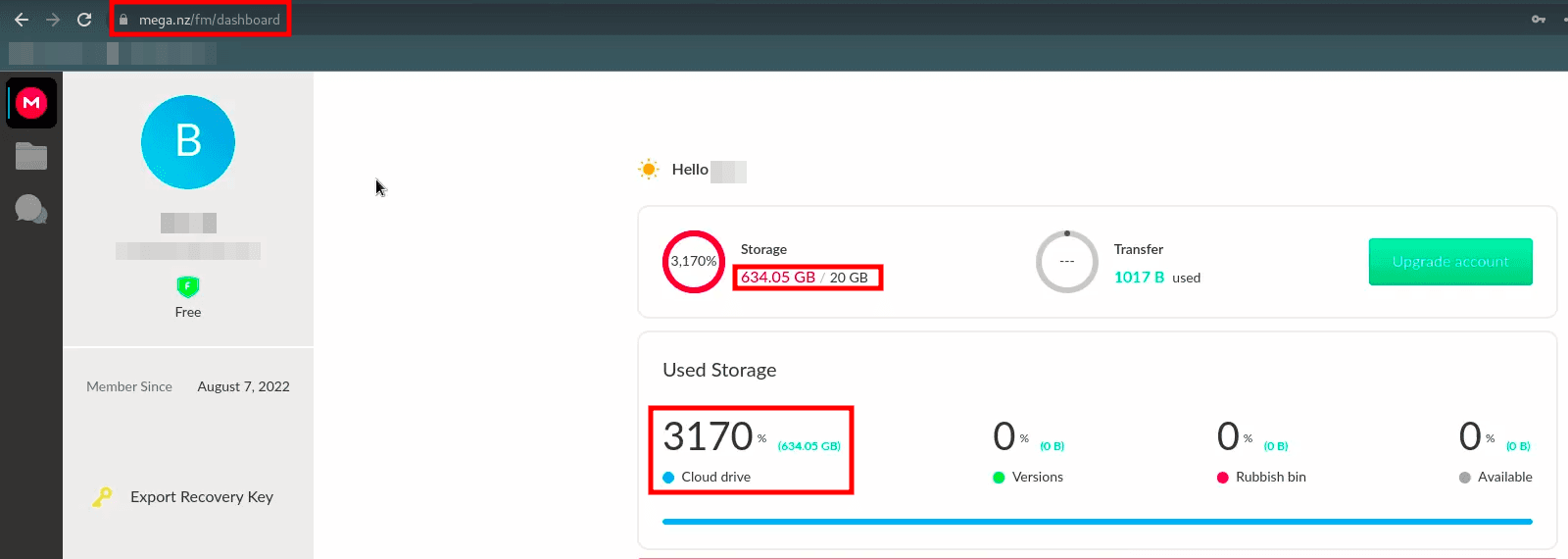
Task: Click the '634.05 GB' storage value
Action: pyautogui.click(x=778, y=278)
